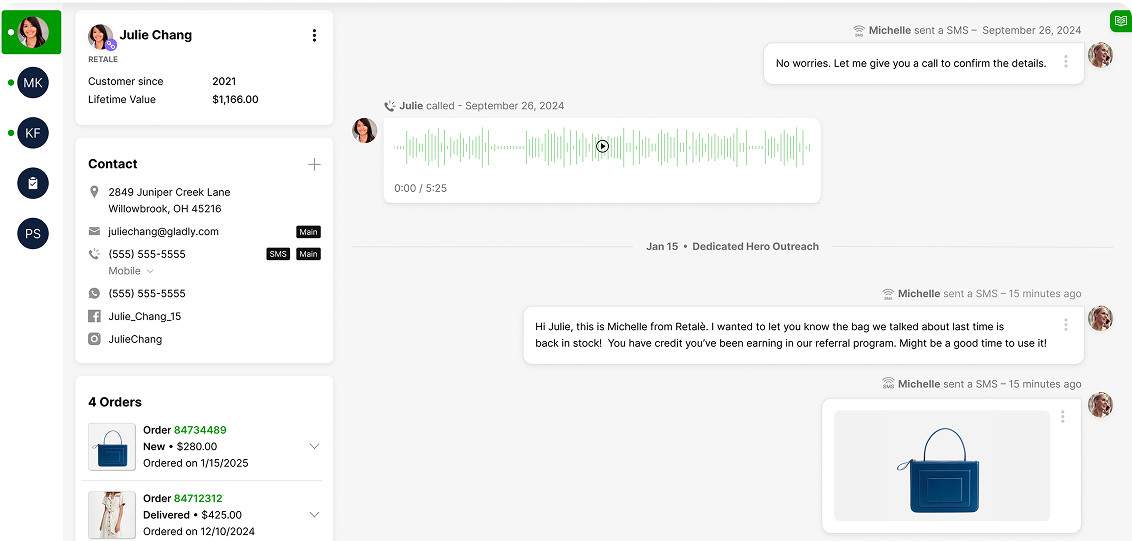
Task: Expand order 84712312 details
Action: (314, 515)
